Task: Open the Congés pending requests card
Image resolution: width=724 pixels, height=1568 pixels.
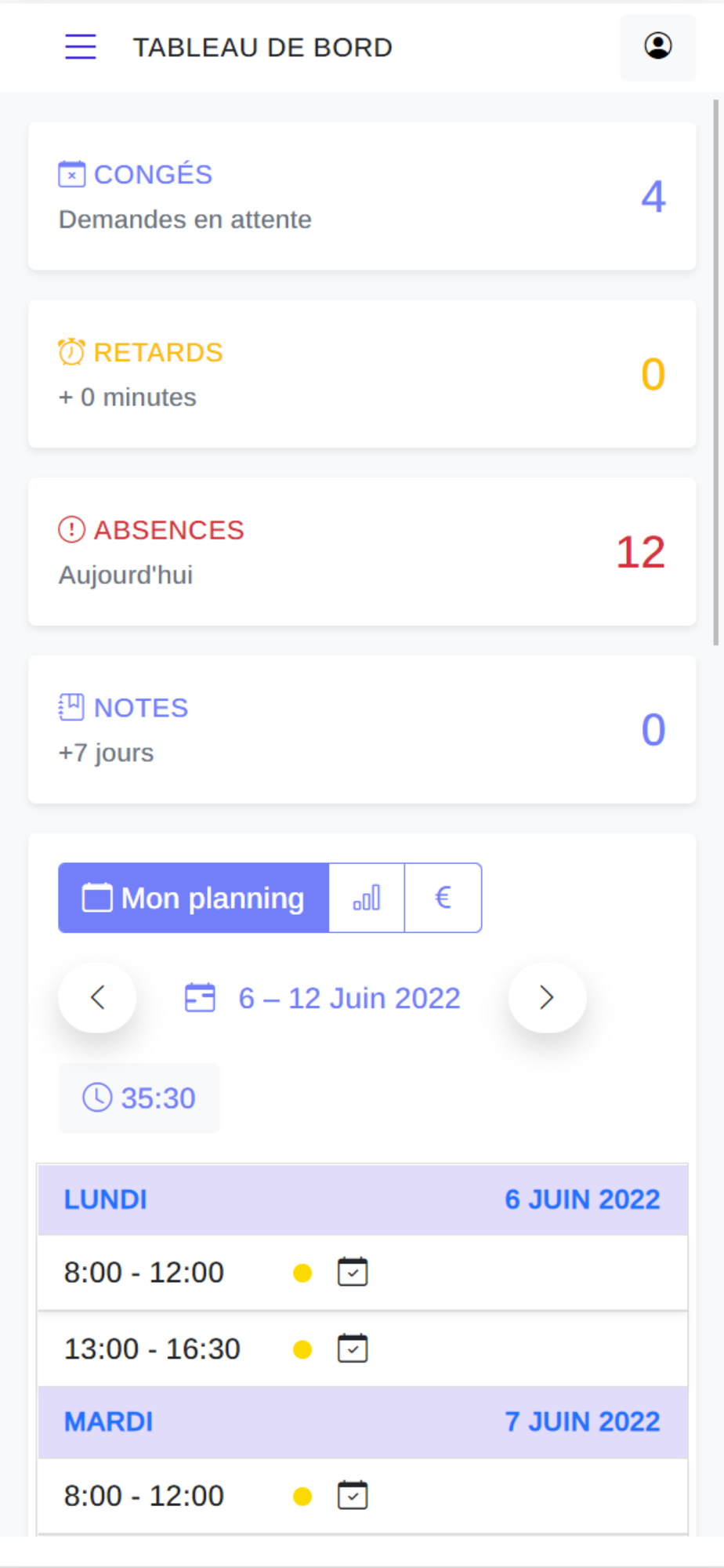Action: pyautogui.click(x=362, y=196)
